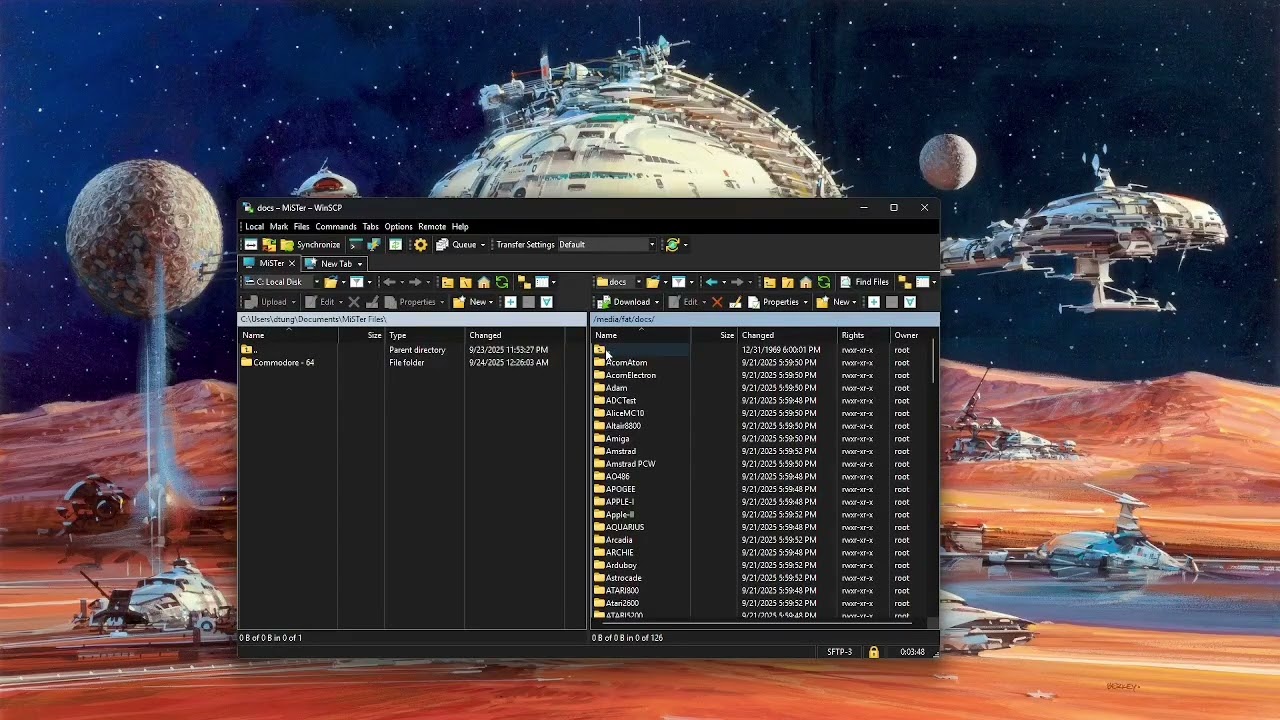Click the red X delete icon in remote toolbar
The image size is (1280, 720).
tap(717, 302)
